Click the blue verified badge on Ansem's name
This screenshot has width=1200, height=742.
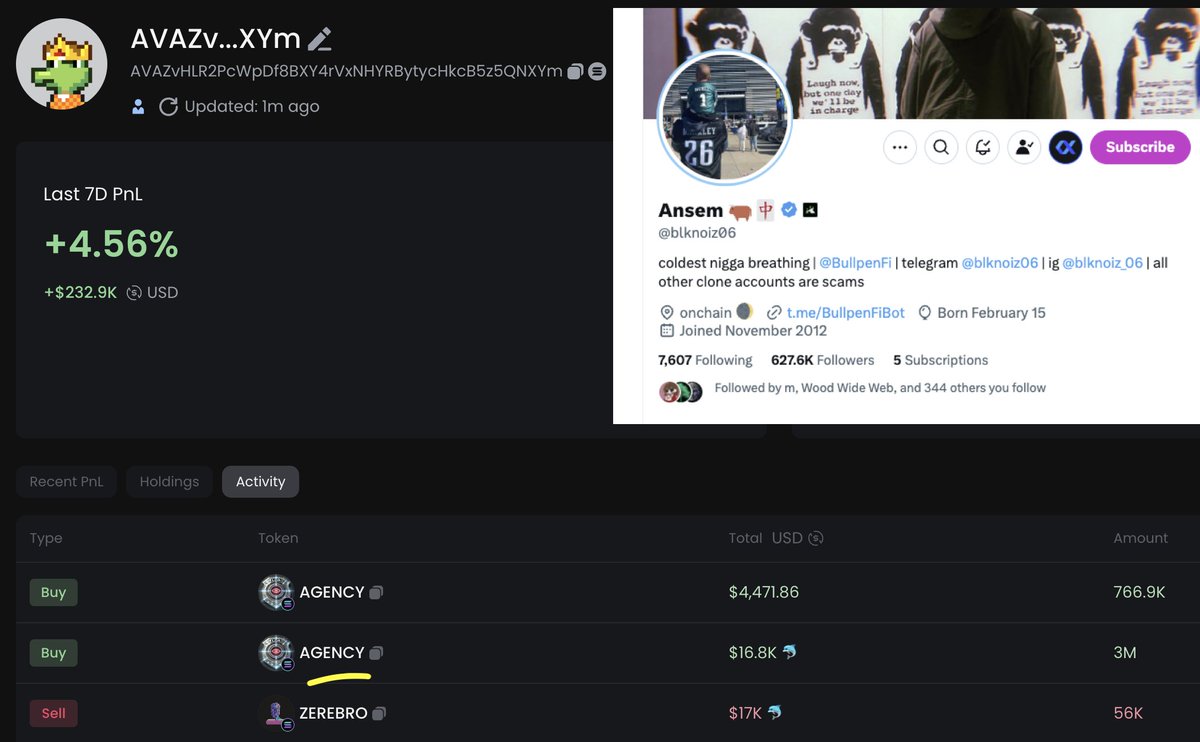click(789, 210)
